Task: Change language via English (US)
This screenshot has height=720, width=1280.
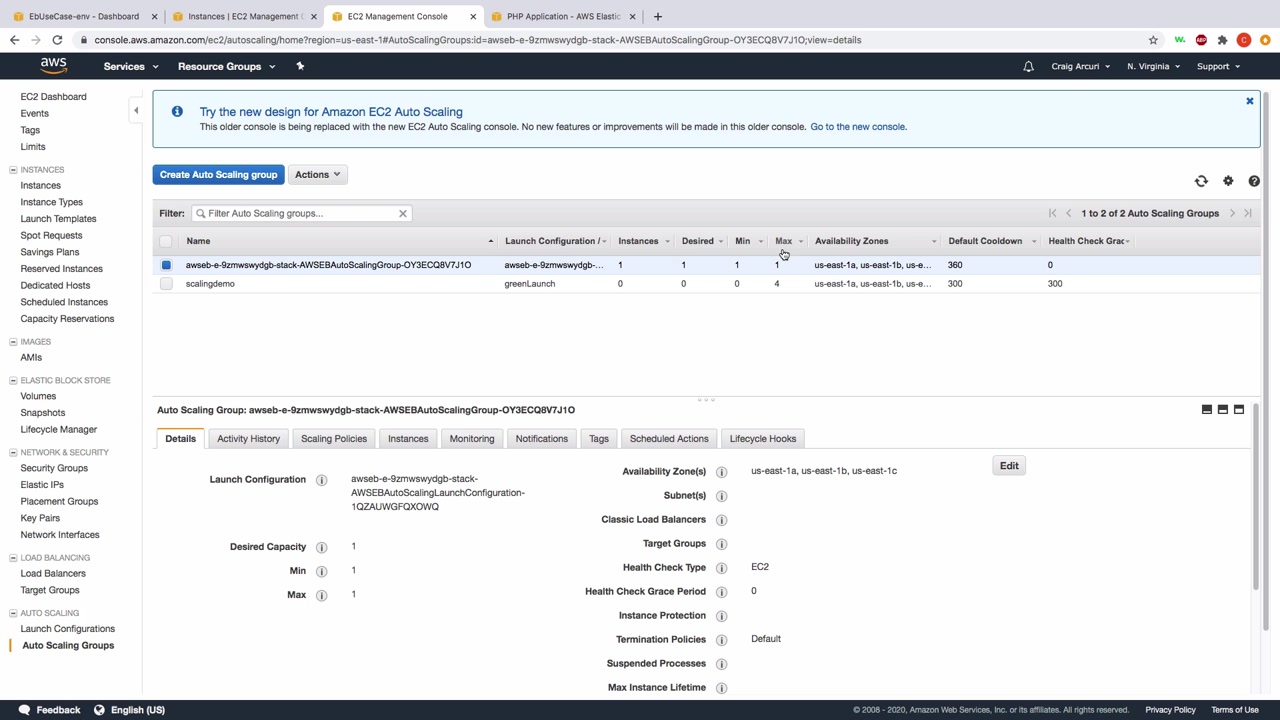Action: click(x=129, y=710)
